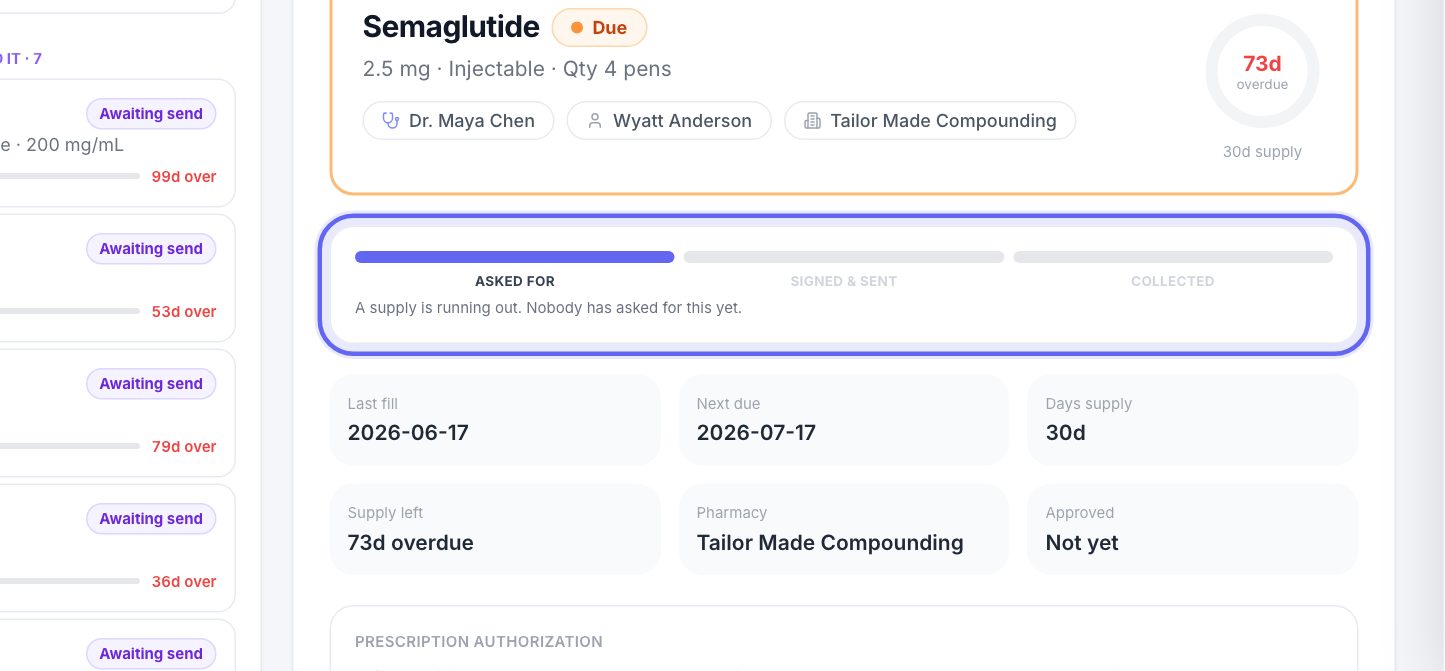This screenshot has height=671, width=1445.
Task: Click the Awaiting send badge above 36d over
Action: coord(151,519)
